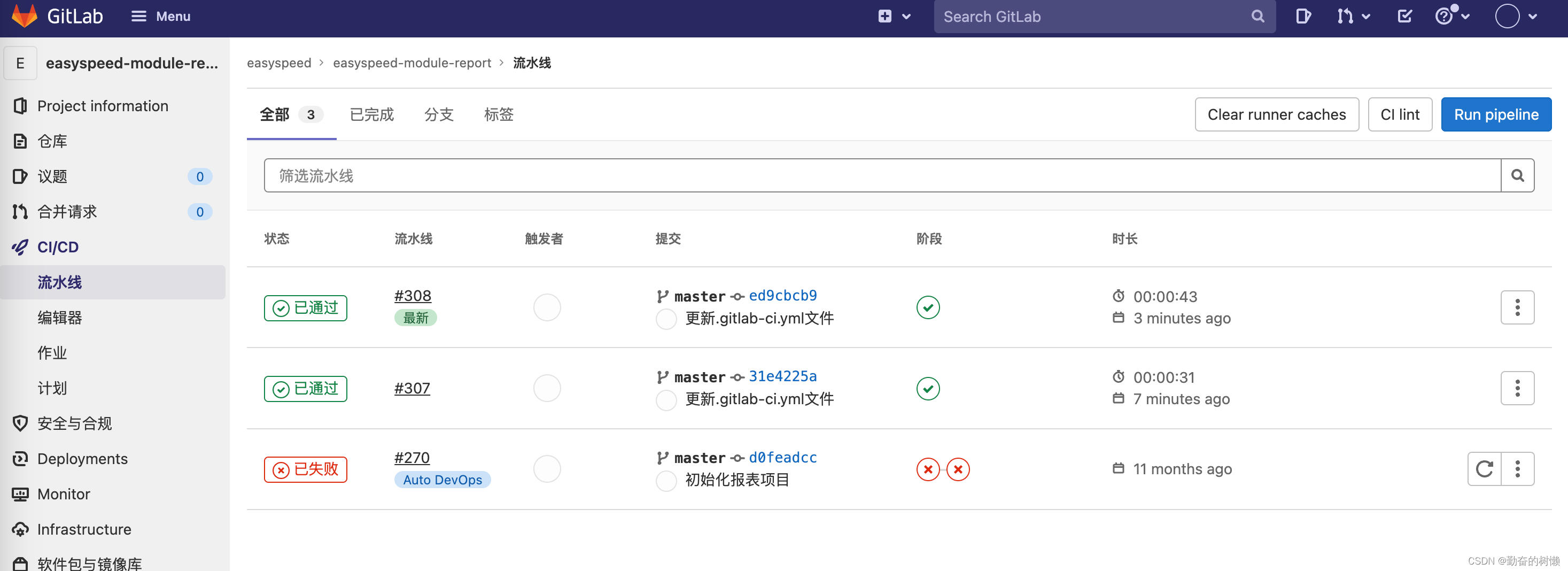Open actions menu for pipeline #307
Screen dimensions: 1568x571
(1517, 388)
